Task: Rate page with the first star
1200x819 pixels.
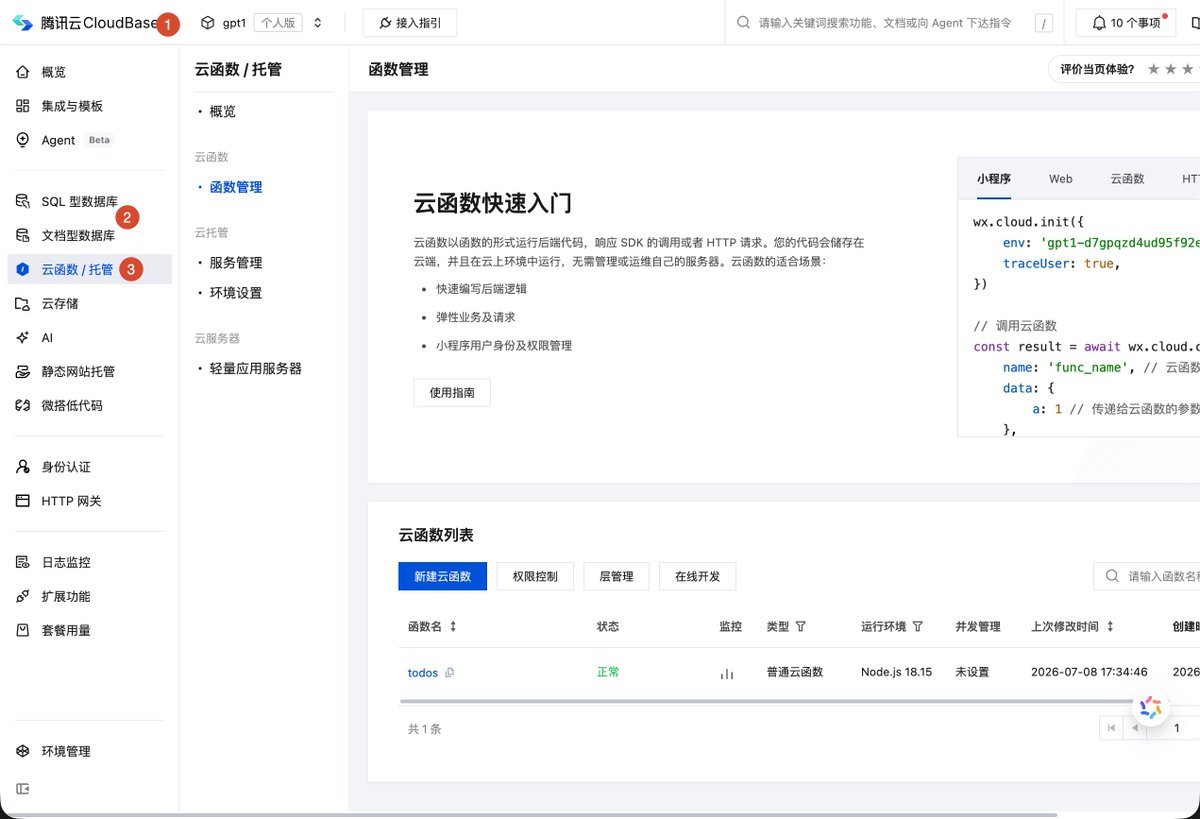Action: coord(1154,69)
